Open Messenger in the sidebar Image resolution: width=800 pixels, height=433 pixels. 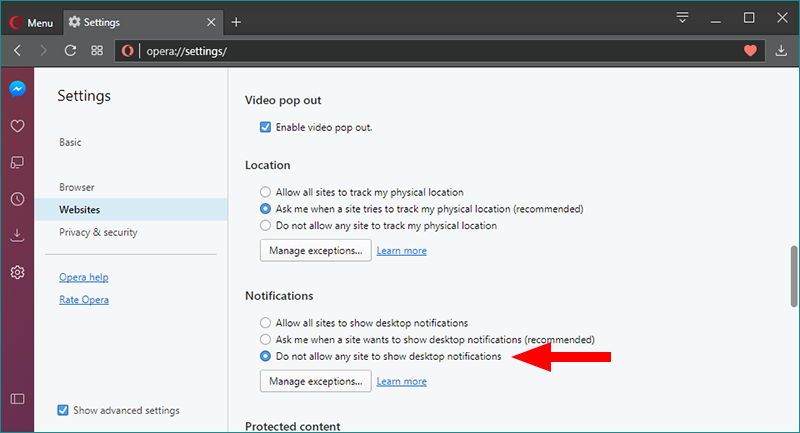pyautogui.click(x=17, y=89)
